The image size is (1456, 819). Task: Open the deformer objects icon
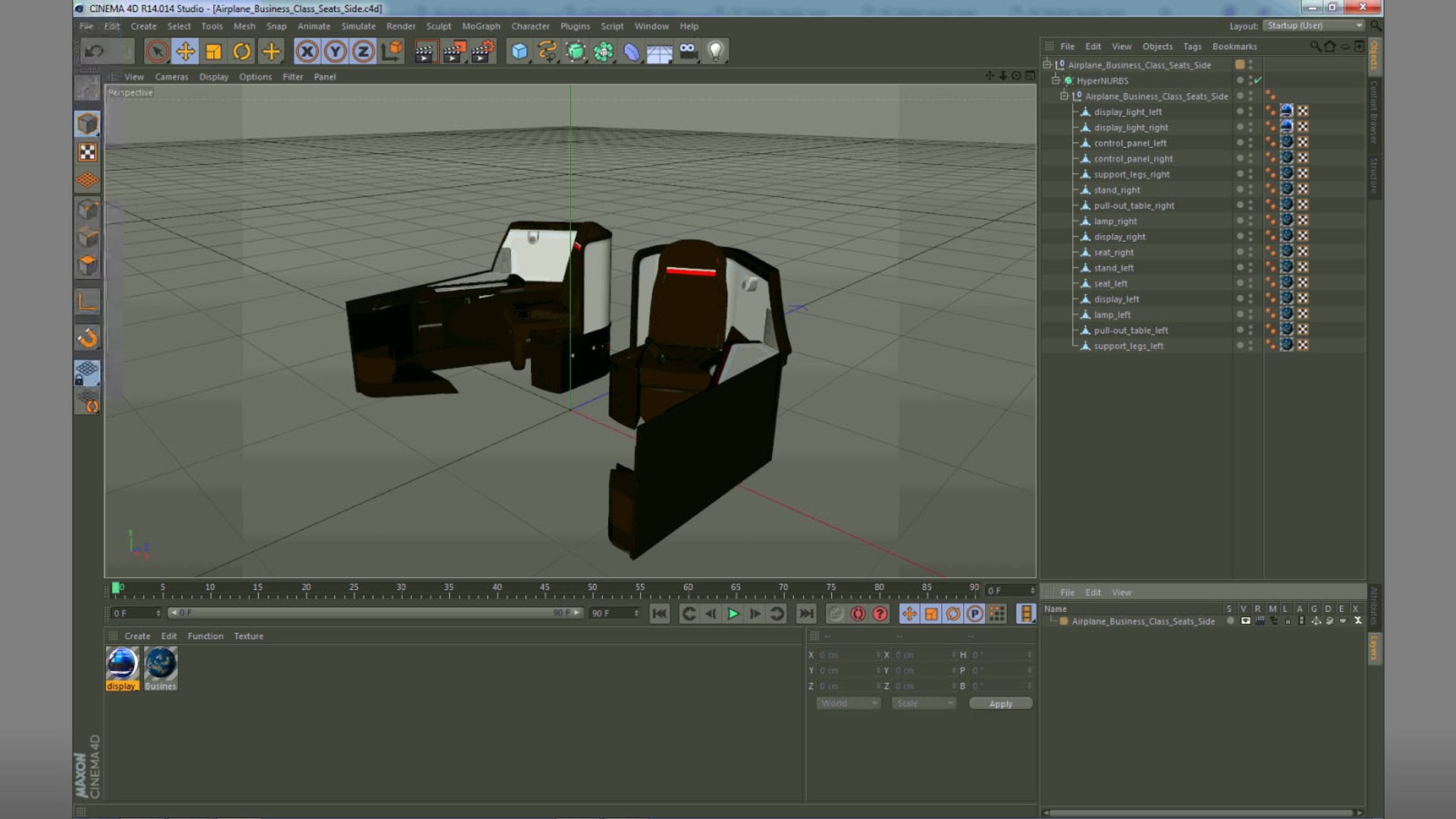point(632,52)
